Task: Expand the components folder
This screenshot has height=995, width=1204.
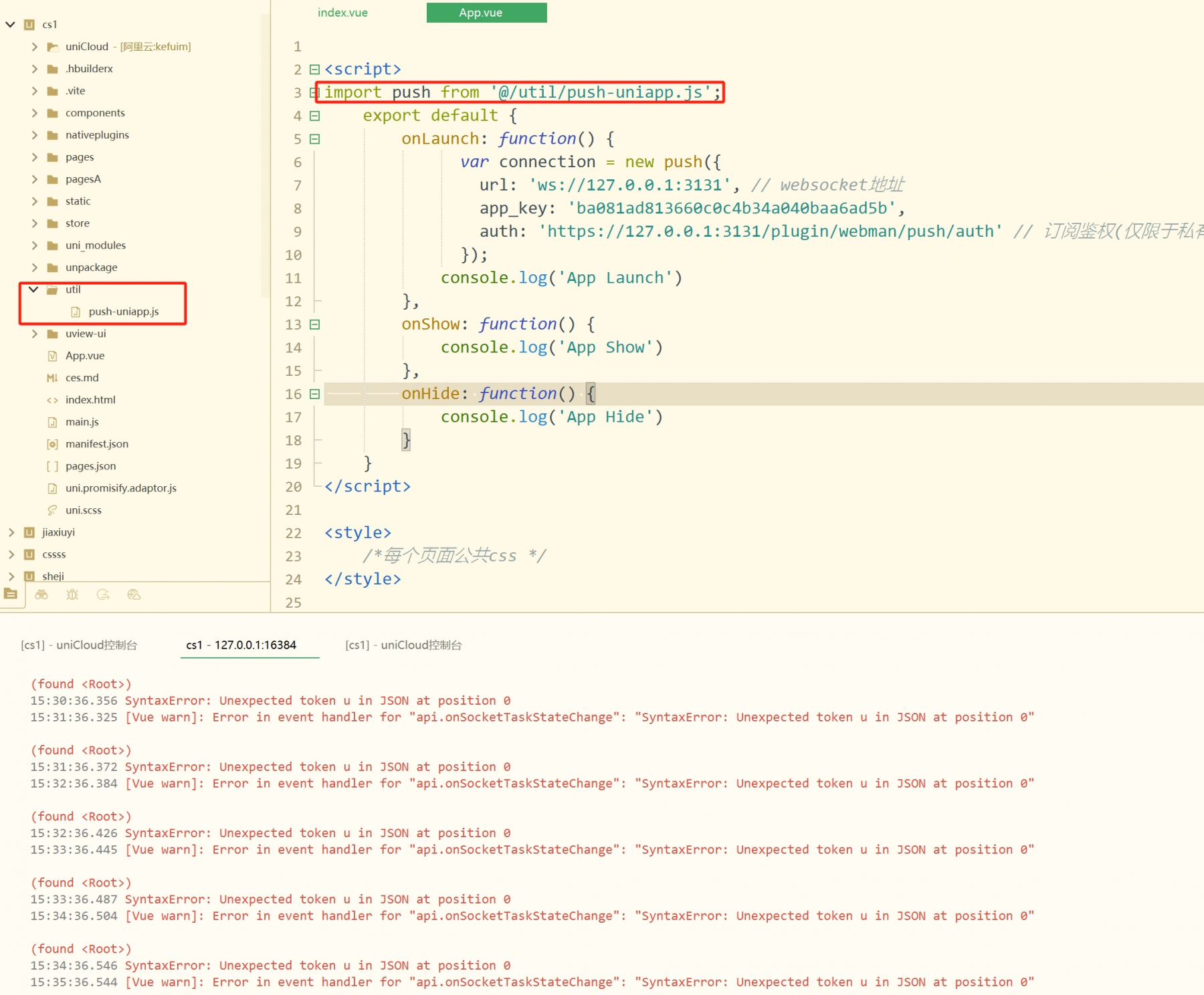Action: click(34, 113)
